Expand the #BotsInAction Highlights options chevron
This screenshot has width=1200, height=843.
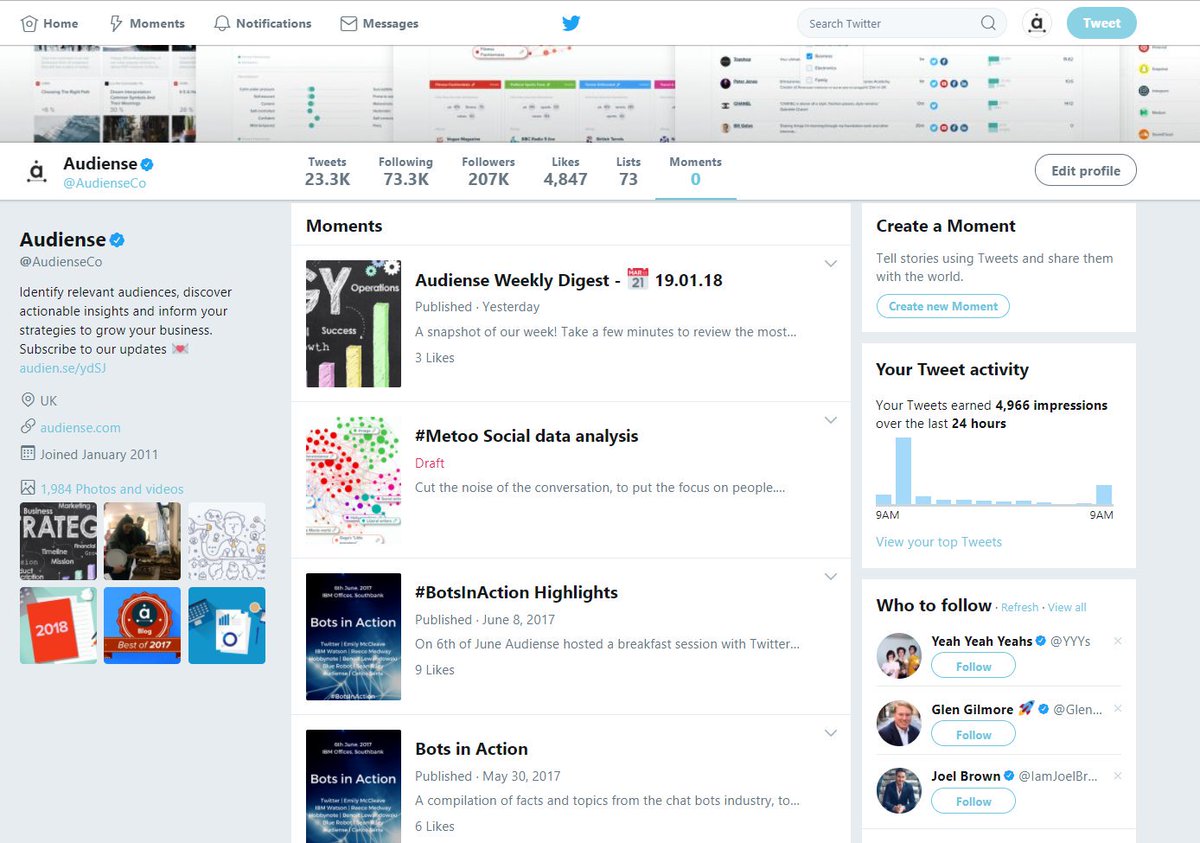click(830, 577)
